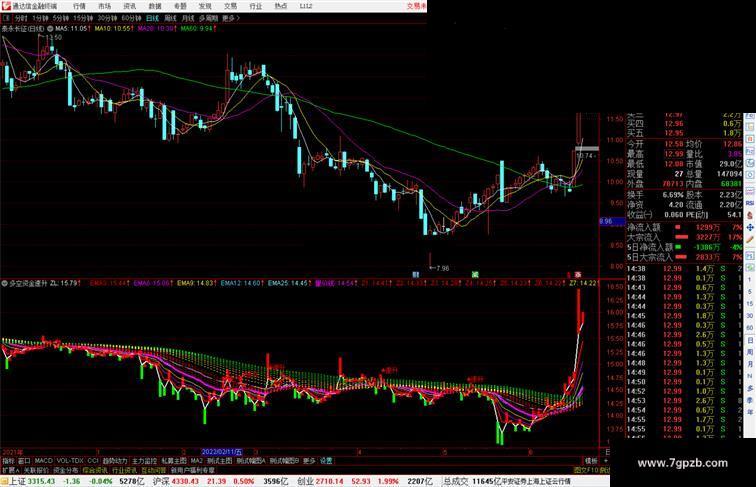
Task: Open the 数据 menu
Action: pyautogui.click(x=155, y=6)
